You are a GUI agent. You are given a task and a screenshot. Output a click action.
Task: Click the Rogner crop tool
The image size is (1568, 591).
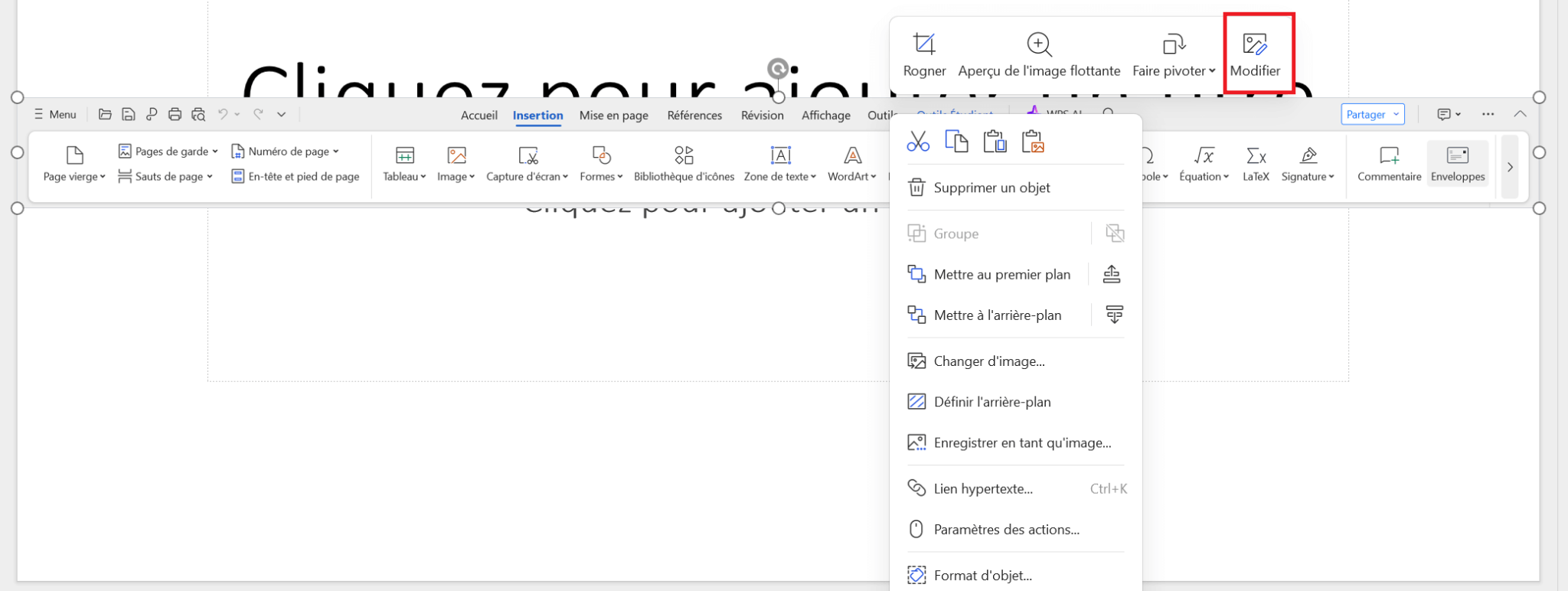(x=924, y=55)
